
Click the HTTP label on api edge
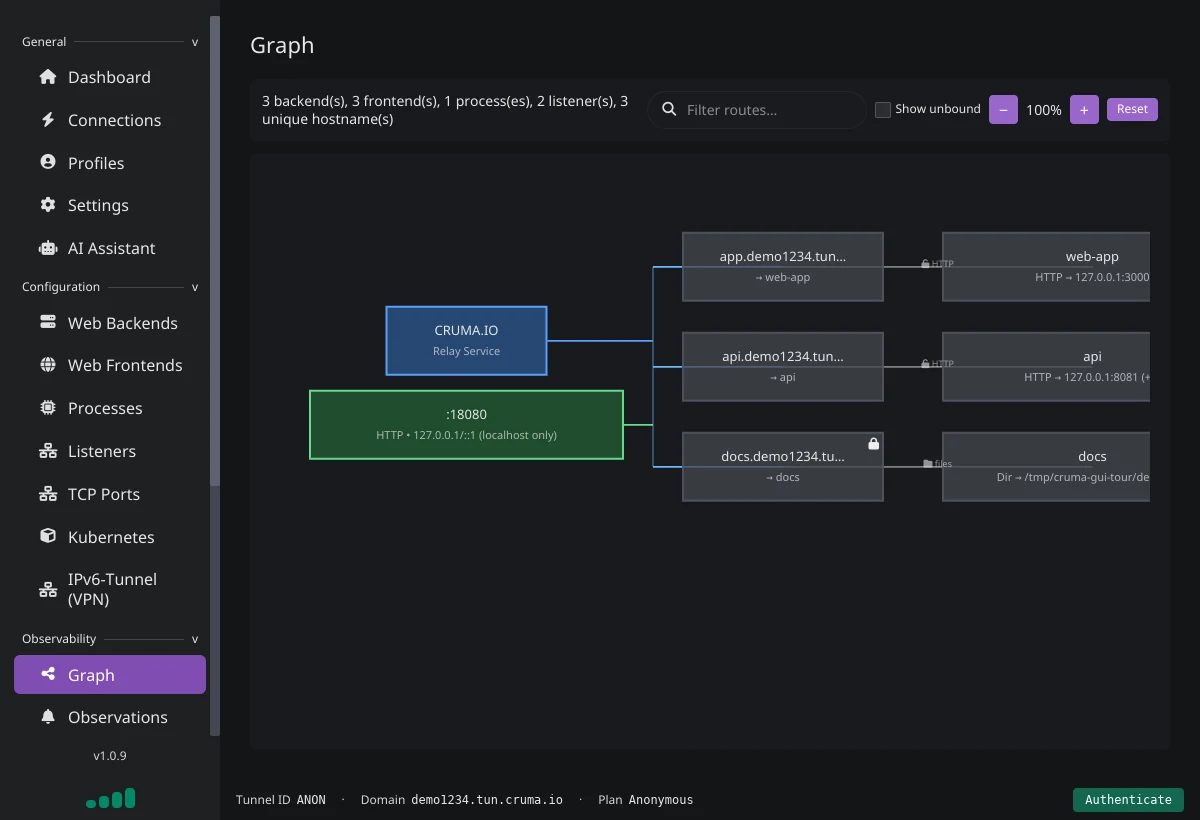coord(943,364)
